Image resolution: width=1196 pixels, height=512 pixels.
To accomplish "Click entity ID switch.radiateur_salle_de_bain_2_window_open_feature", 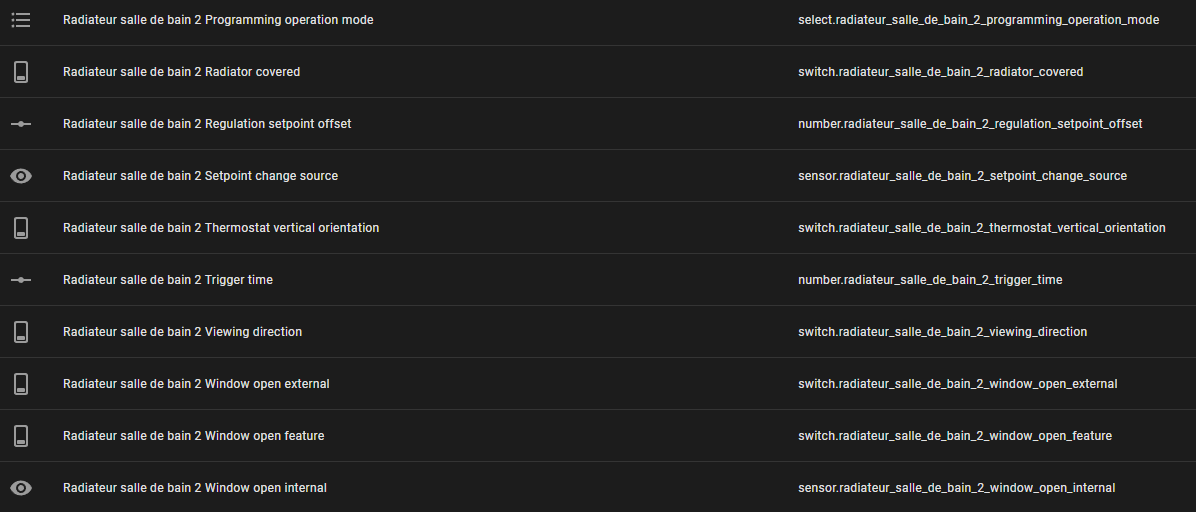I will 955,436.
